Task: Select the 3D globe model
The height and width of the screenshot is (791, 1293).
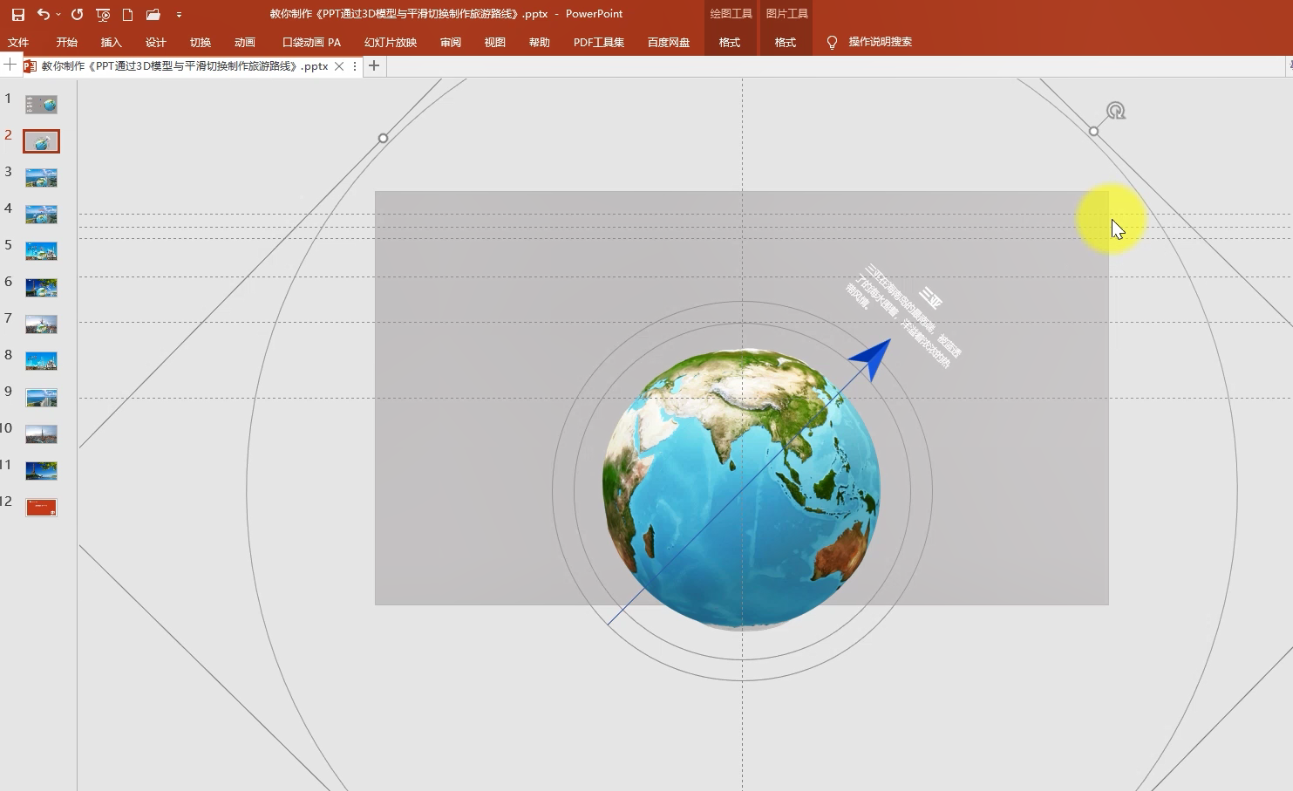Action: click(741, 489)
